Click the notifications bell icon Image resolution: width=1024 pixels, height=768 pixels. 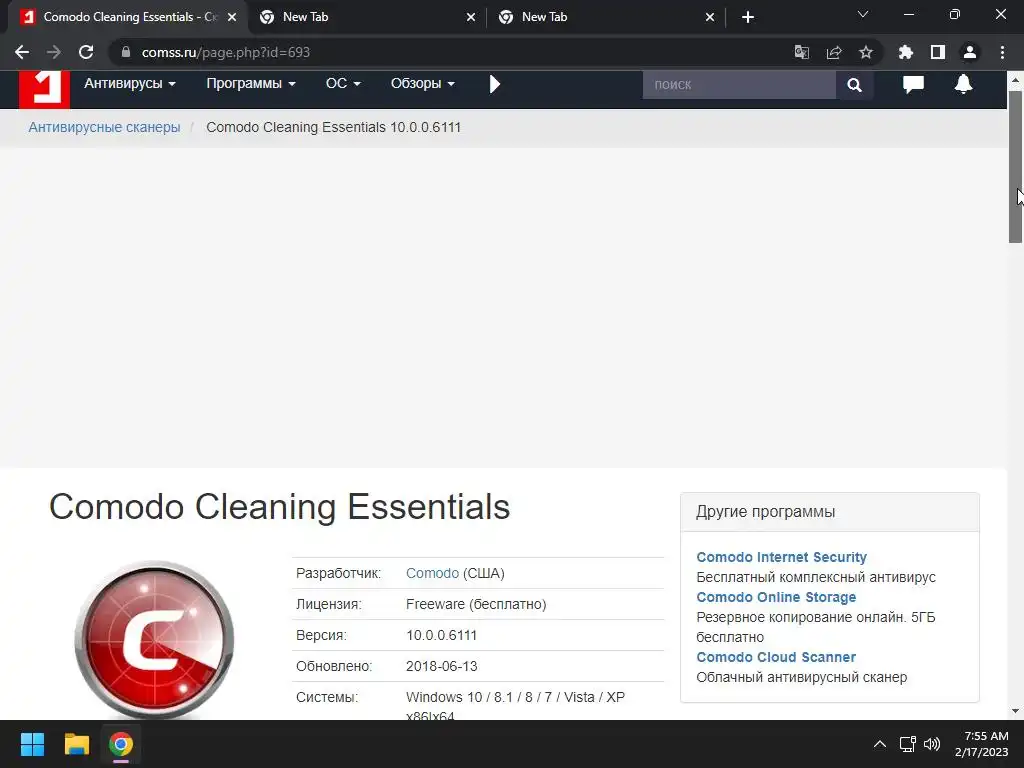[x=963, y=84]
